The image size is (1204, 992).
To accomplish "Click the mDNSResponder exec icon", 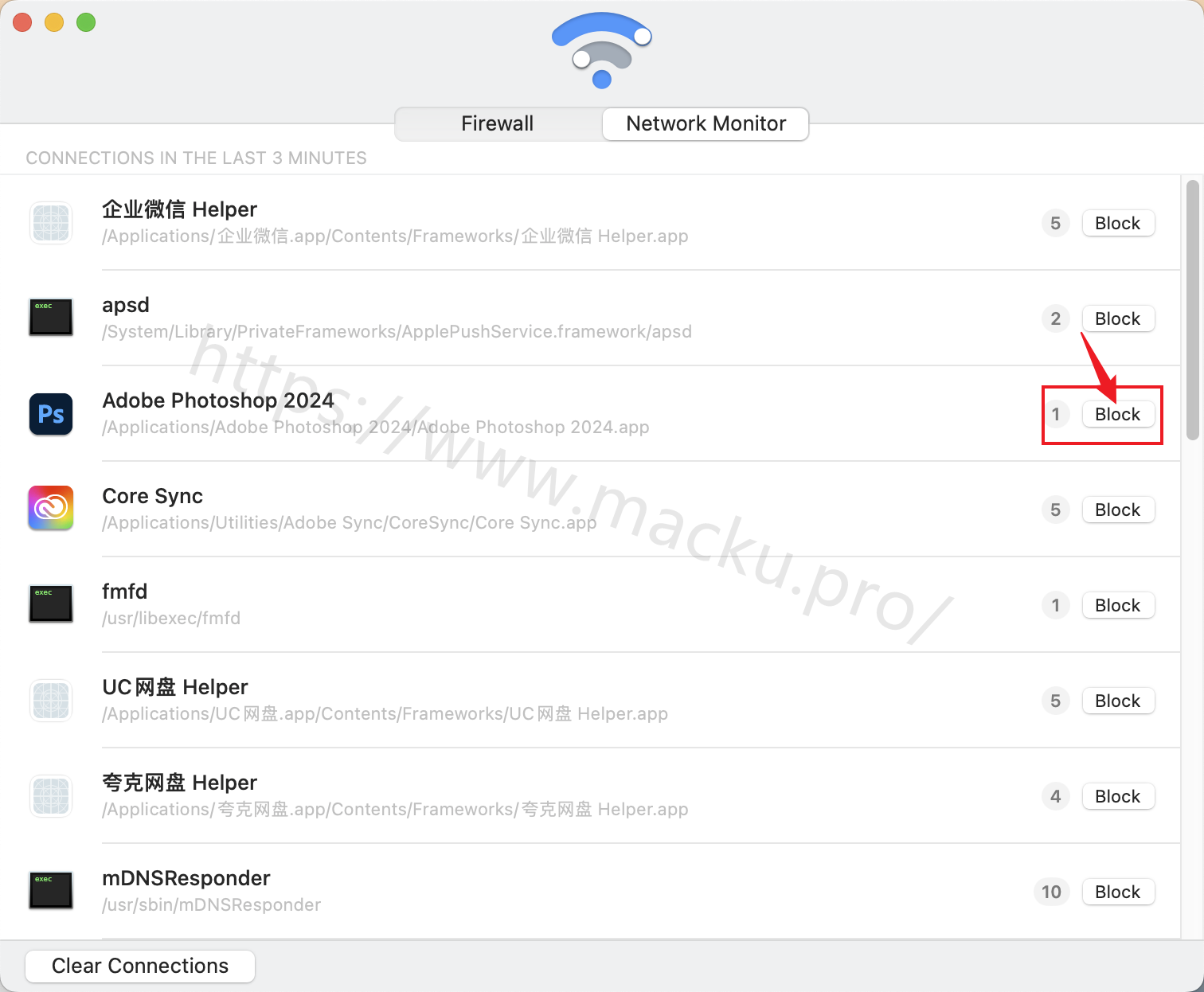I will pyautogui.click(x=51, y=890).
